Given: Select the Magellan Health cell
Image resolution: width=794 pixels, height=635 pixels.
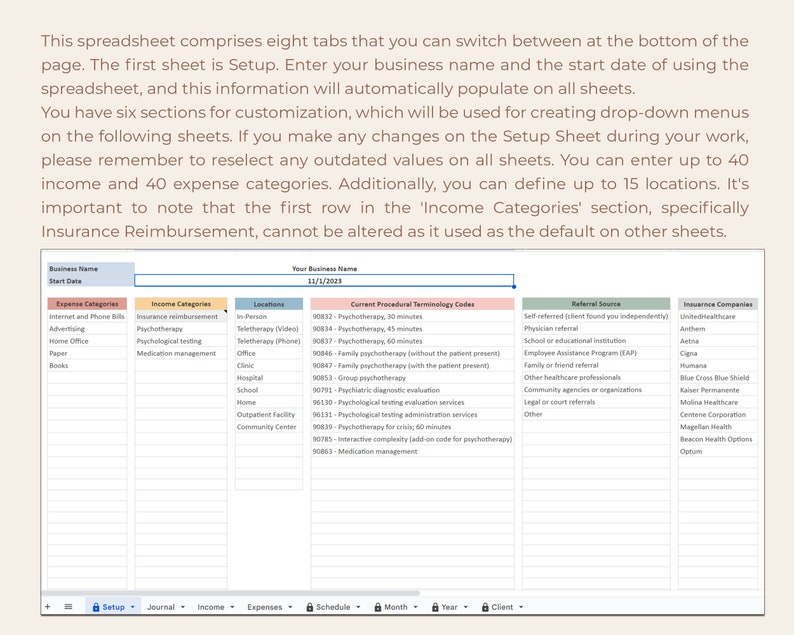Looking at the screenshot, I should click(718, 426).
